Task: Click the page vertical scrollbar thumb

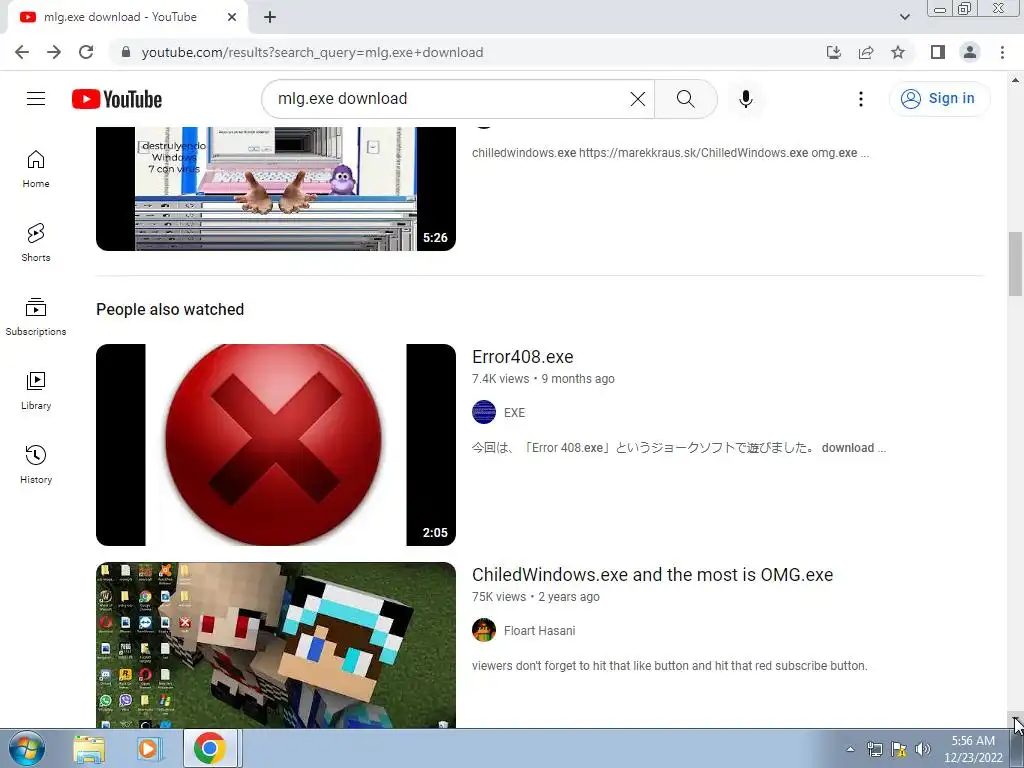Action: [x=1016, y=264]
